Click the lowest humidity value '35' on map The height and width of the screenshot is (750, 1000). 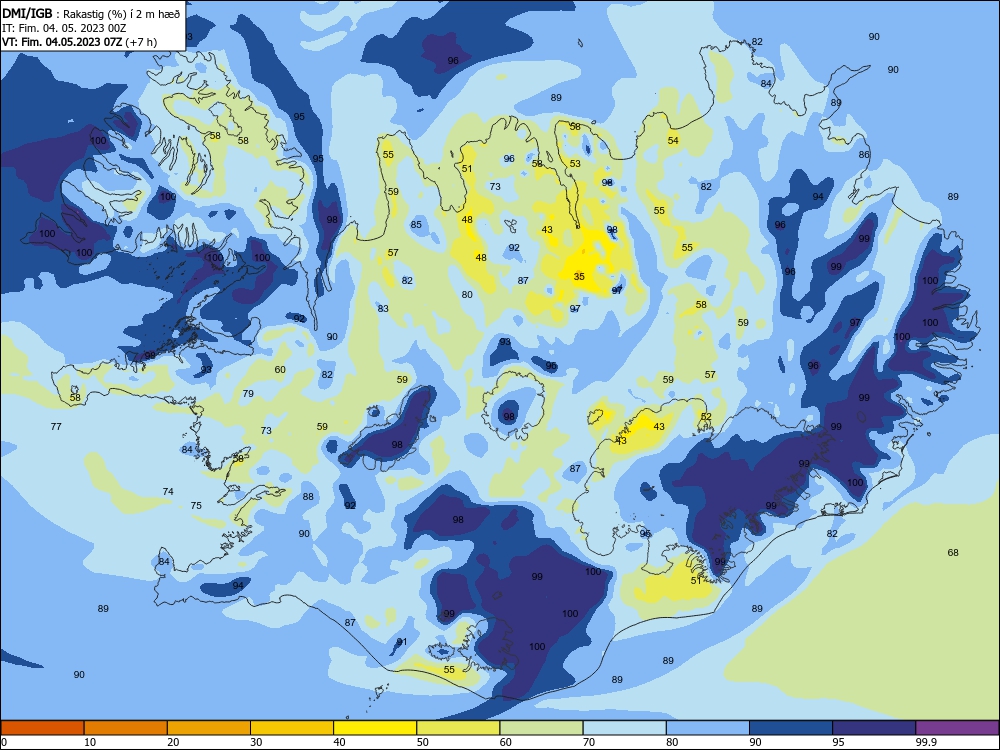click(x=579, y=276)
